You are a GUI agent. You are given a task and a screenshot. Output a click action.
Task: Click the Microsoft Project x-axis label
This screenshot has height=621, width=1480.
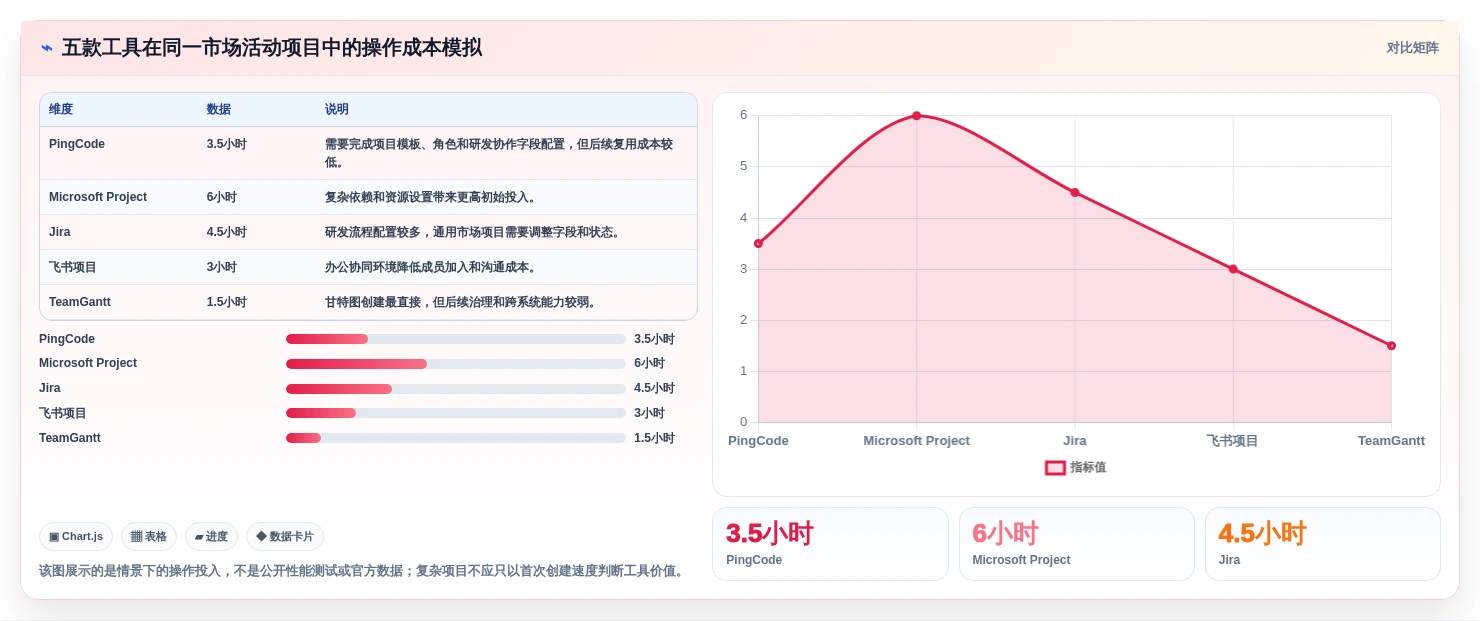pyautogui.click(x=916, y=440)
